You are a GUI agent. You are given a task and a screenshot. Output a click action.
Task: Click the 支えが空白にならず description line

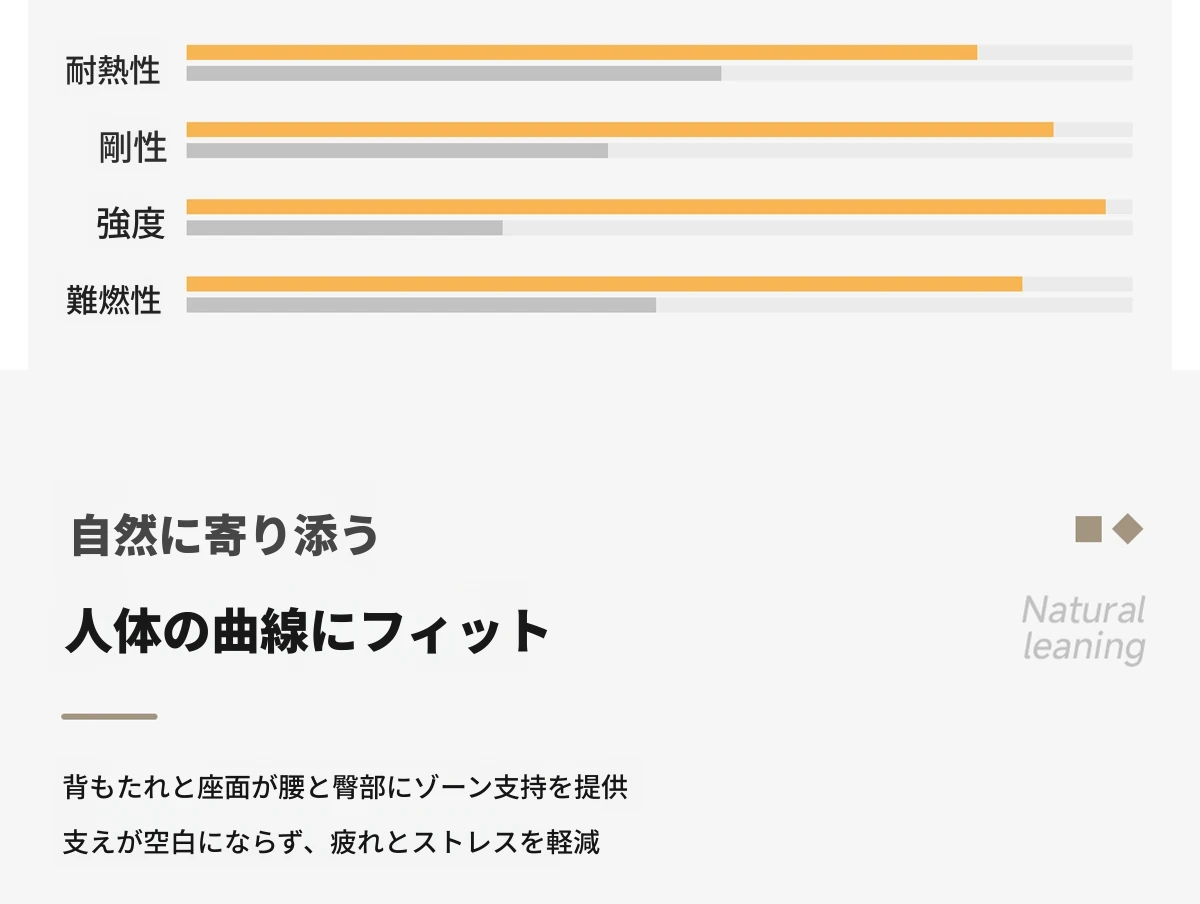(331, 842)
